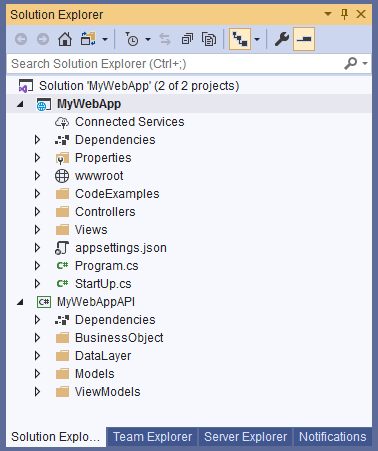Screen dimensions: 378x451
Task: Click the Forward navigation arrow icon
Action: point(43,39)
